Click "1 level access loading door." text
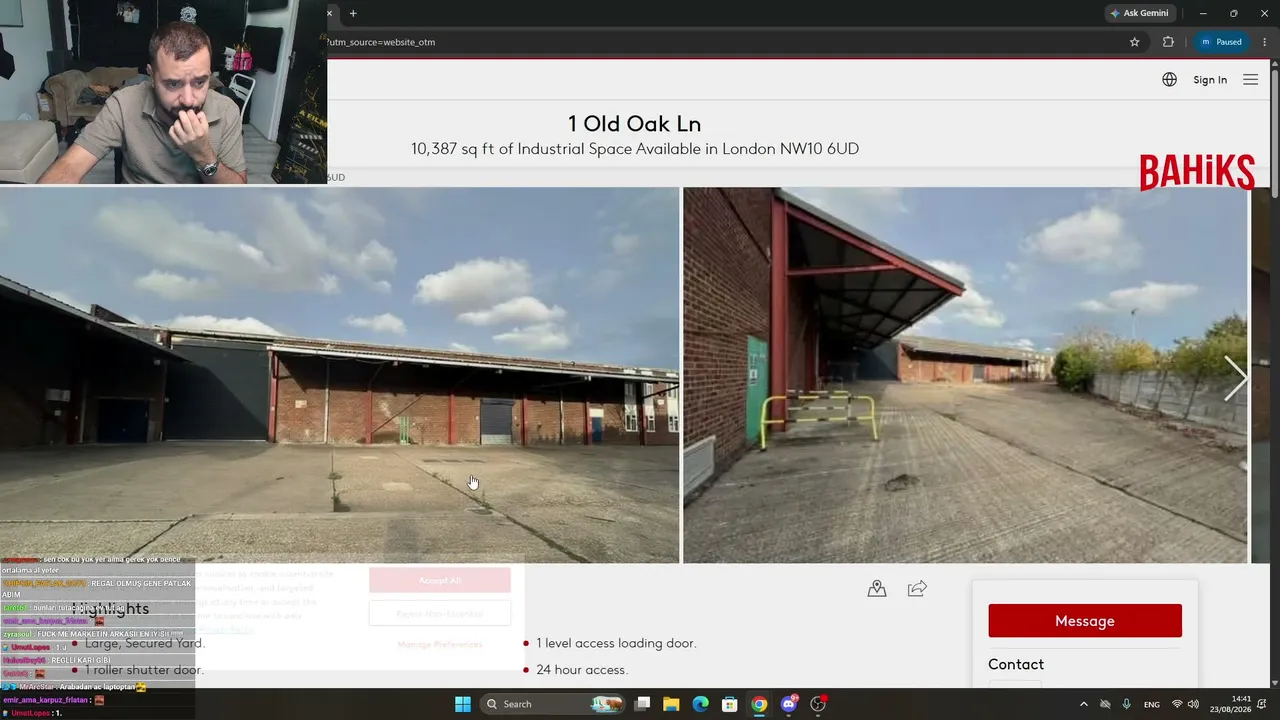1280x720 pixels. click(616, 643)
